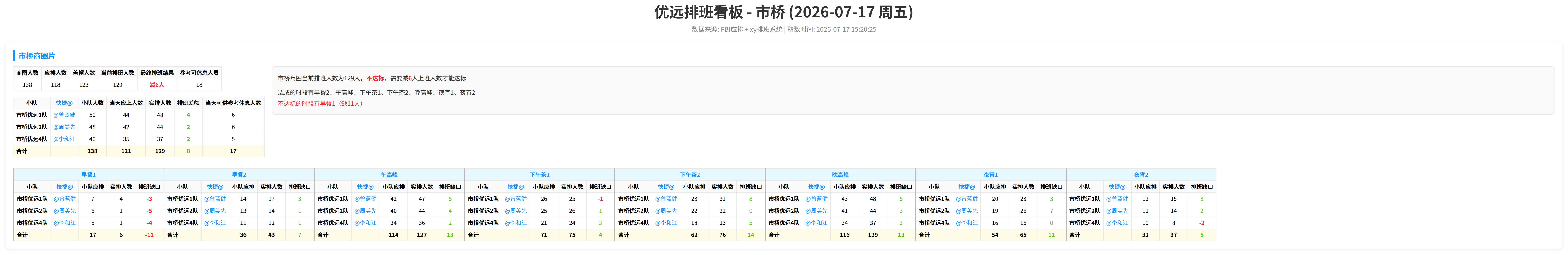Click 快捷@ header in 早餐1 table
1568x255 pixels.
pos(64,187)
